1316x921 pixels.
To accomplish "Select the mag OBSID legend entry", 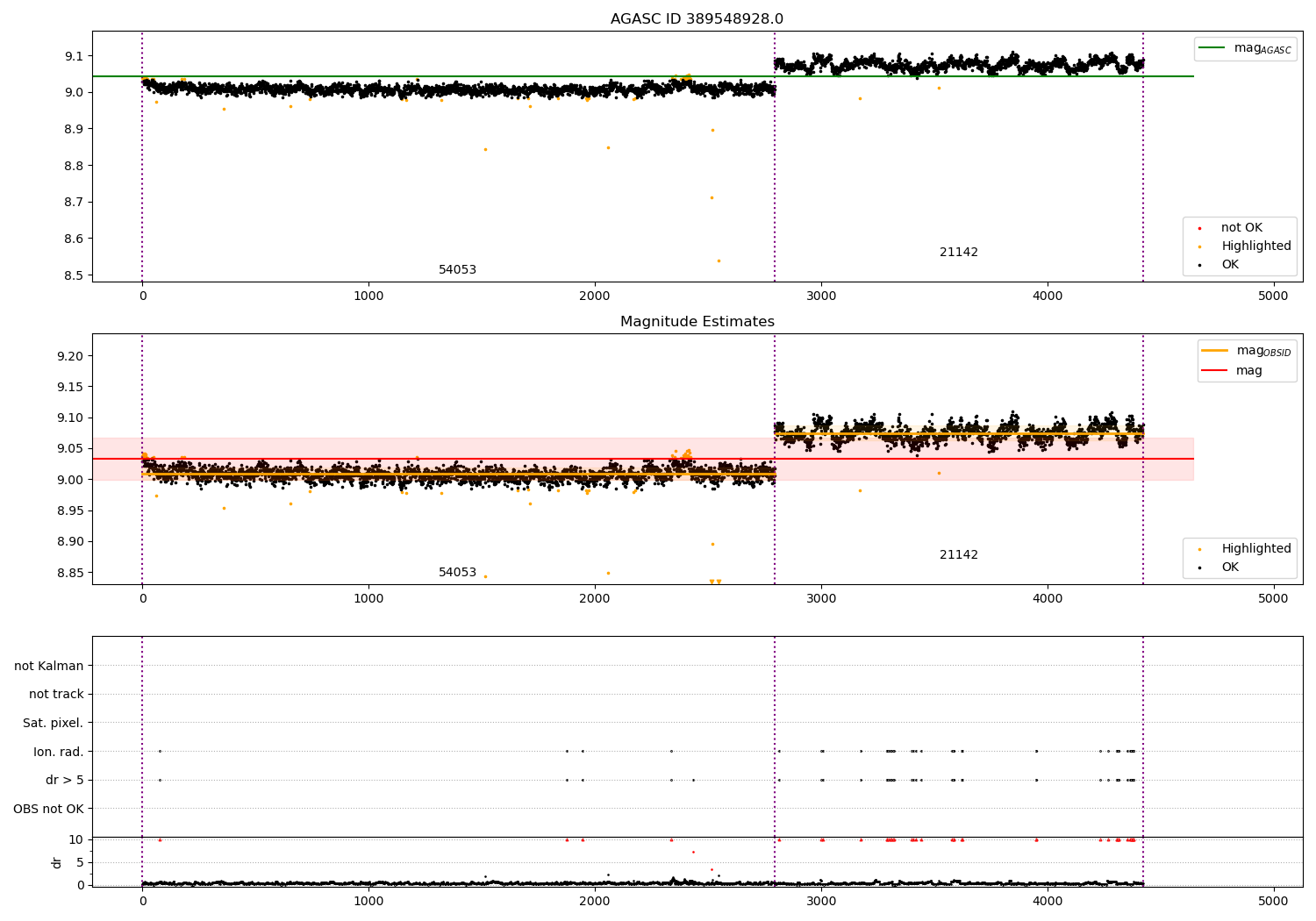I will tap(1246, 351).
